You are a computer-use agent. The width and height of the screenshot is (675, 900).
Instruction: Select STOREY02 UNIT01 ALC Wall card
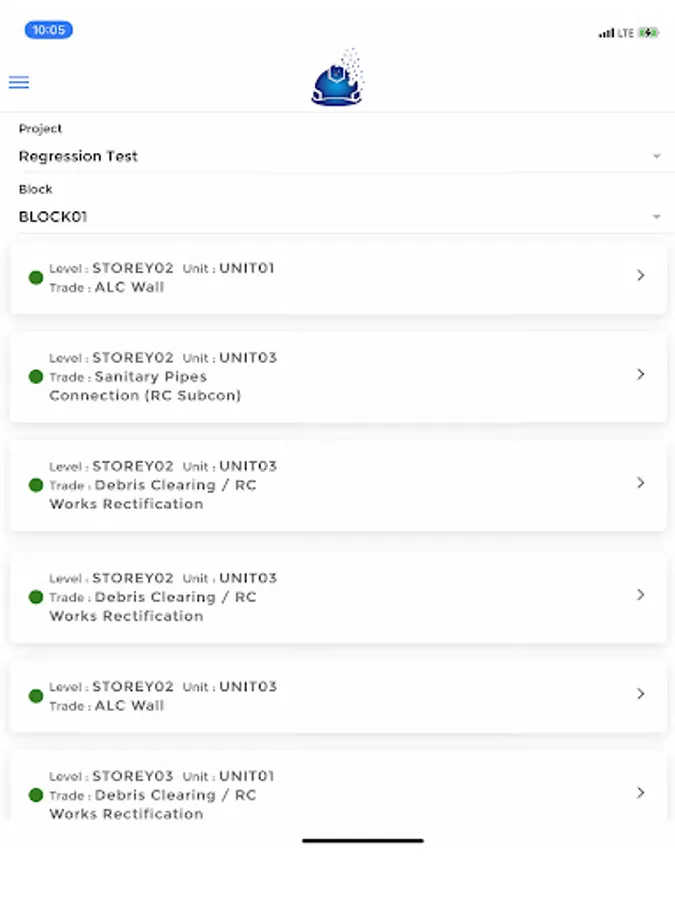337,277
